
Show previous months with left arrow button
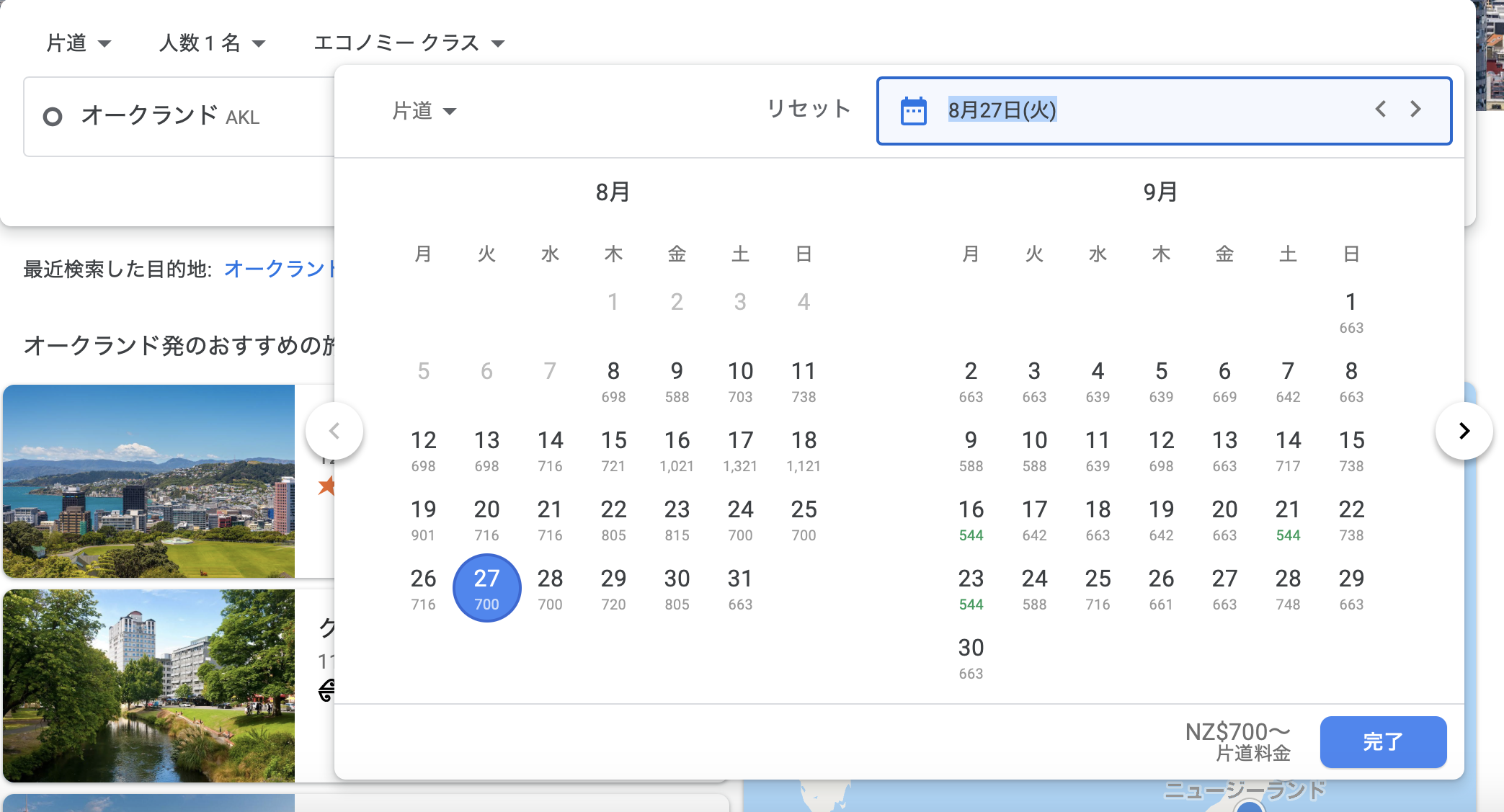[x=334, y=431]
